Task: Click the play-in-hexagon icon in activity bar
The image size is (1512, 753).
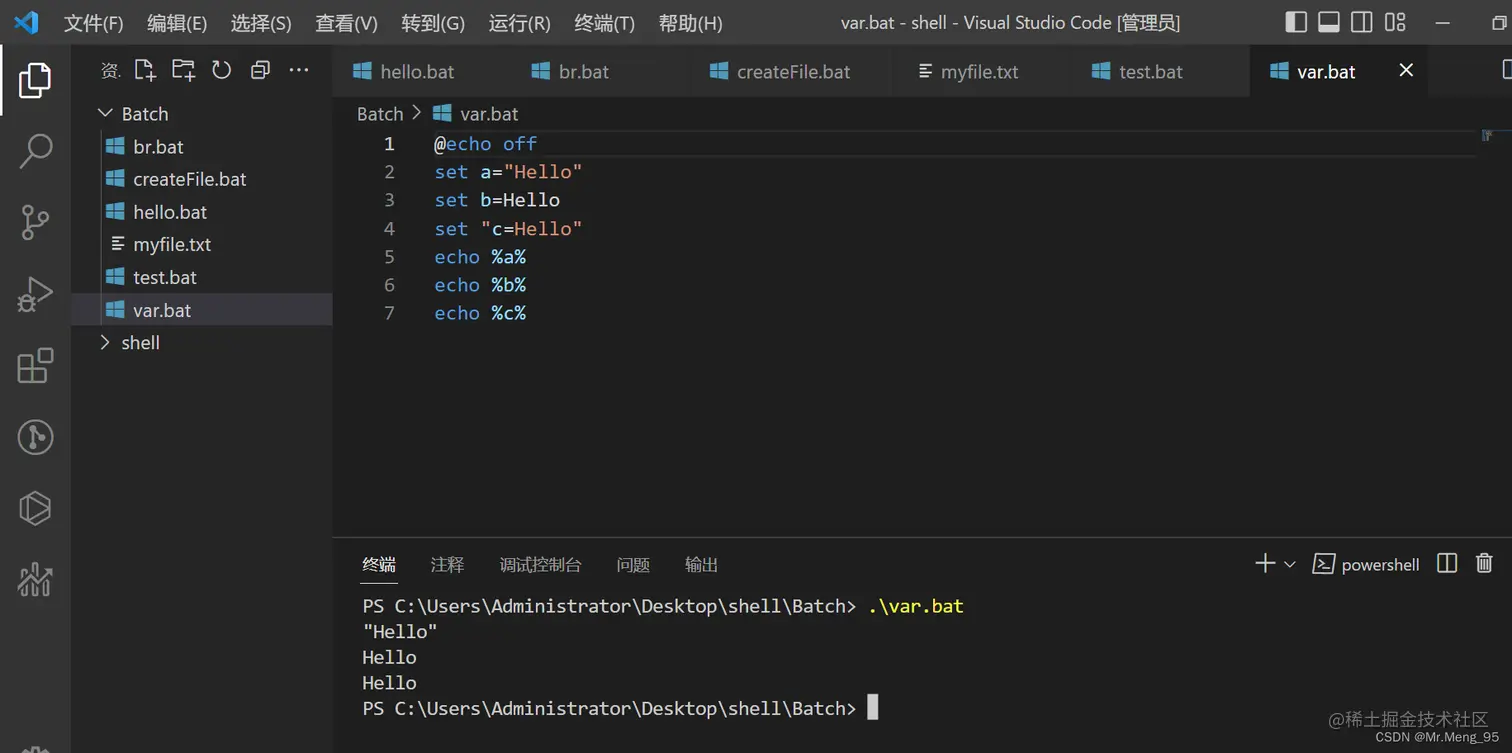Action: point(35,508)
